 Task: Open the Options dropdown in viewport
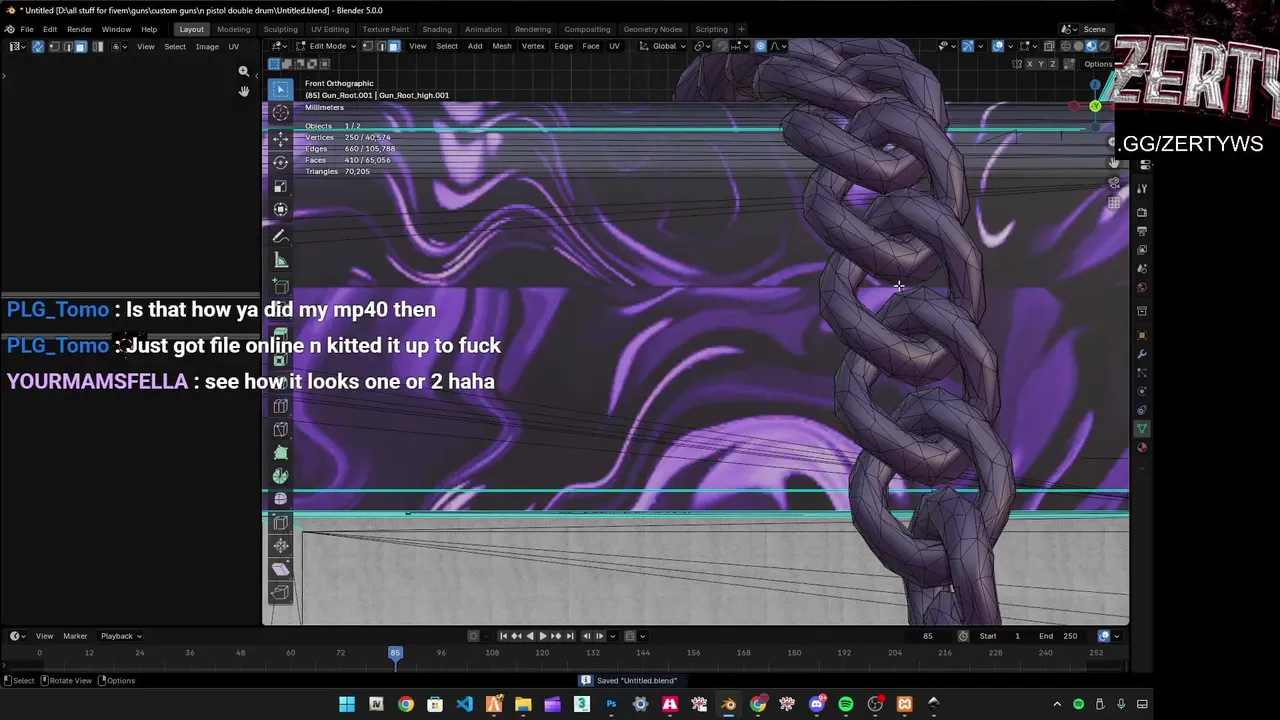coord(1099,64)
